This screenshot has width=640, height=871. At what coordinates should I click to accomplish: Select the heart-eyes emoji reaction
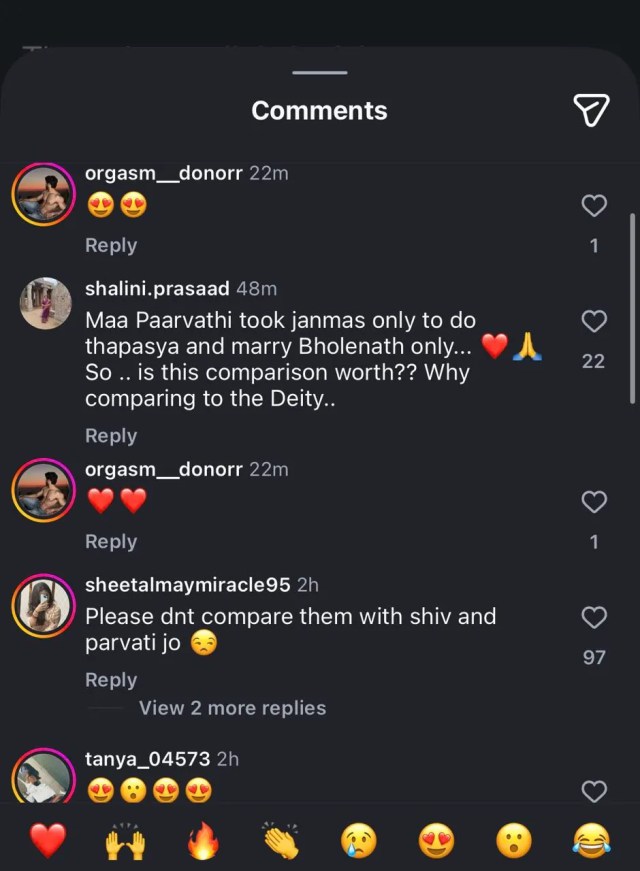click(x=436, y=840)
